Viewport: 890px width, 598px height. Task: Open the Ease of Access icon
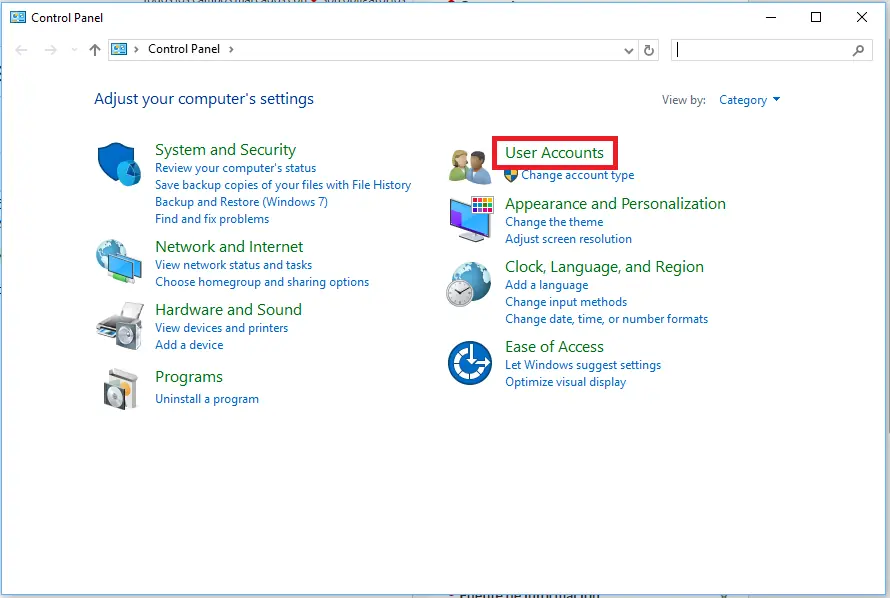[x=469, y=363]
